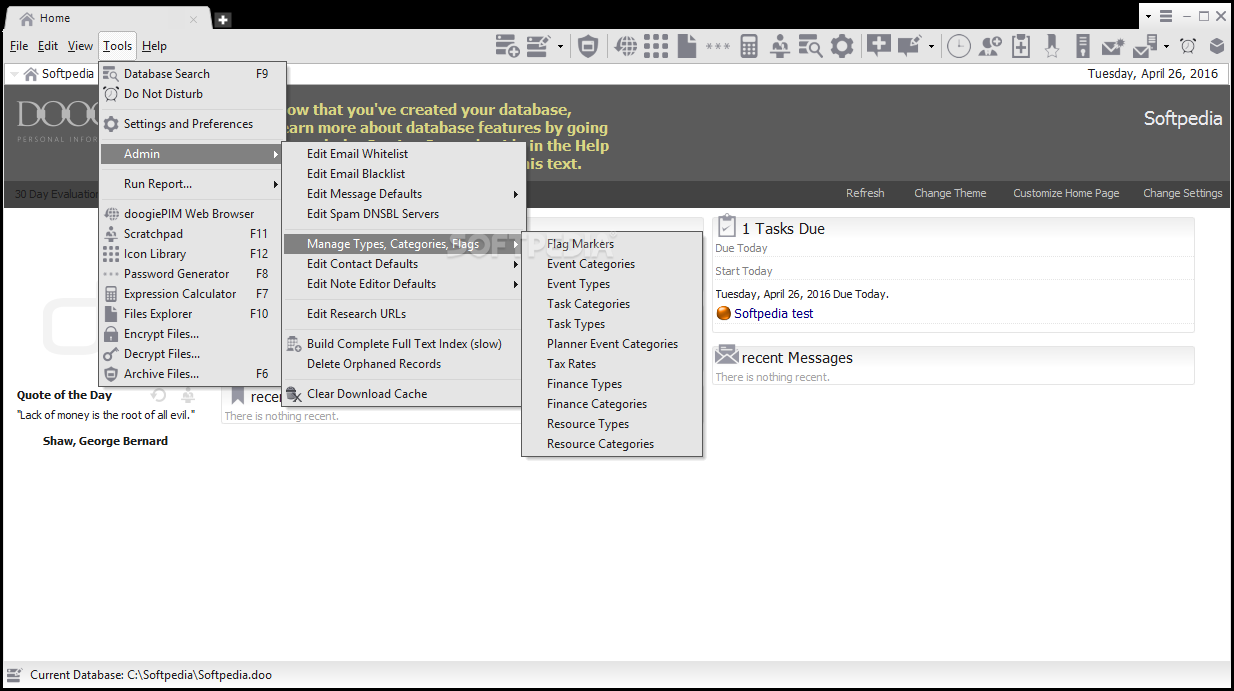Image resolution: width=1234 pixels, height=691 pixels.
Task: Choose Finance Categories entry
Action: click(612, 404)
